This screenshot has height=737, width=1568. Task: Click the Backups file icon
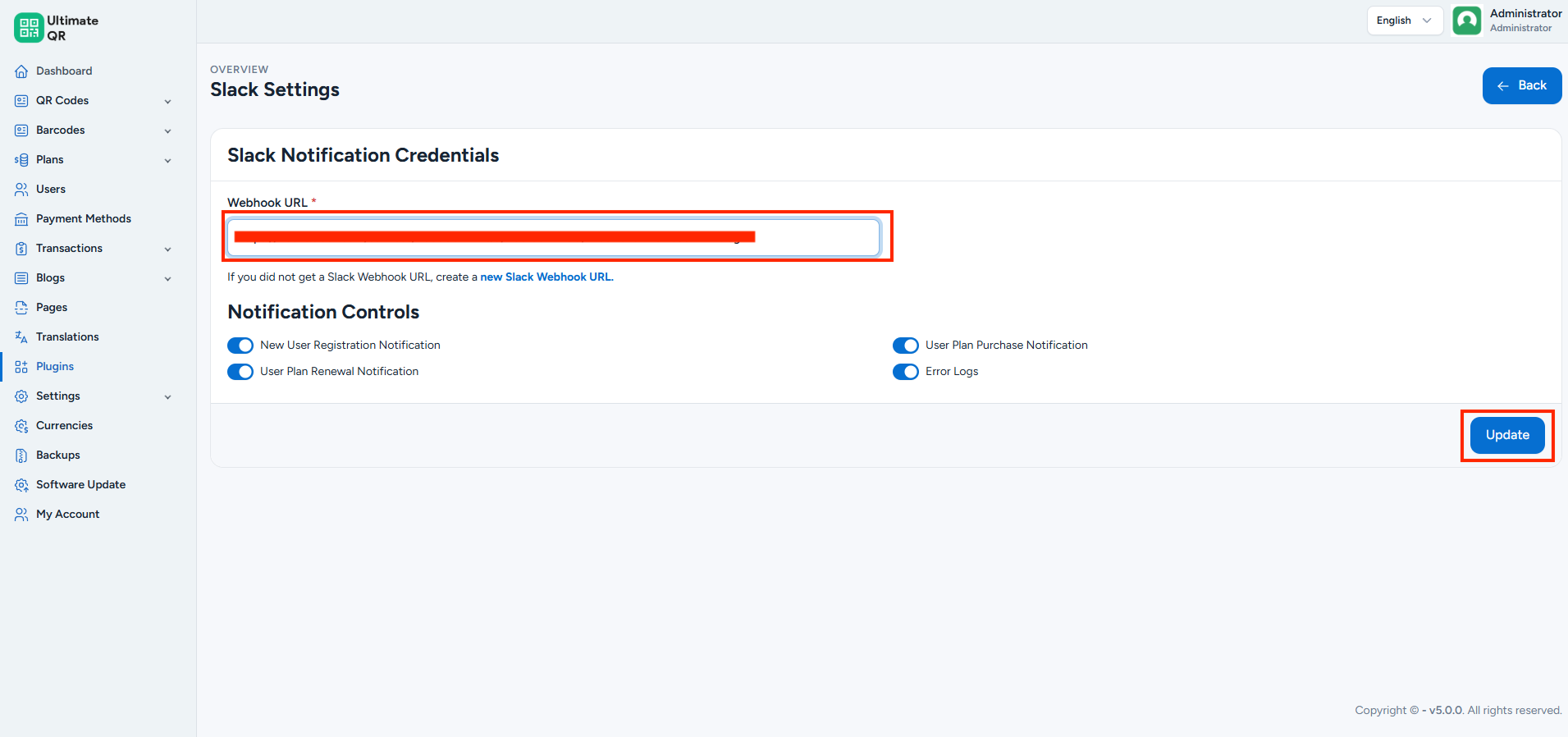pyautogui.click(x=21, y=455)
